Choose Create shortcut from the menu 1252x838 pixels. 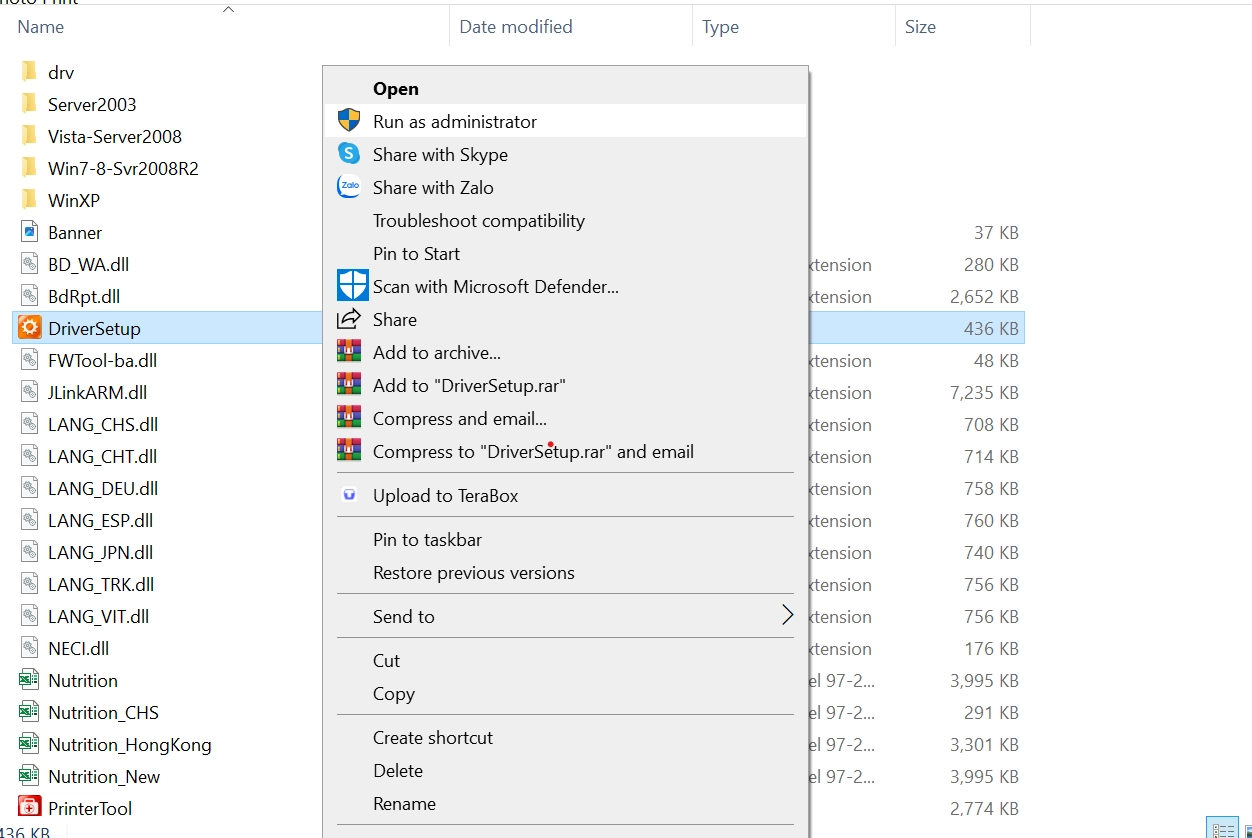(x=432, y=737)
